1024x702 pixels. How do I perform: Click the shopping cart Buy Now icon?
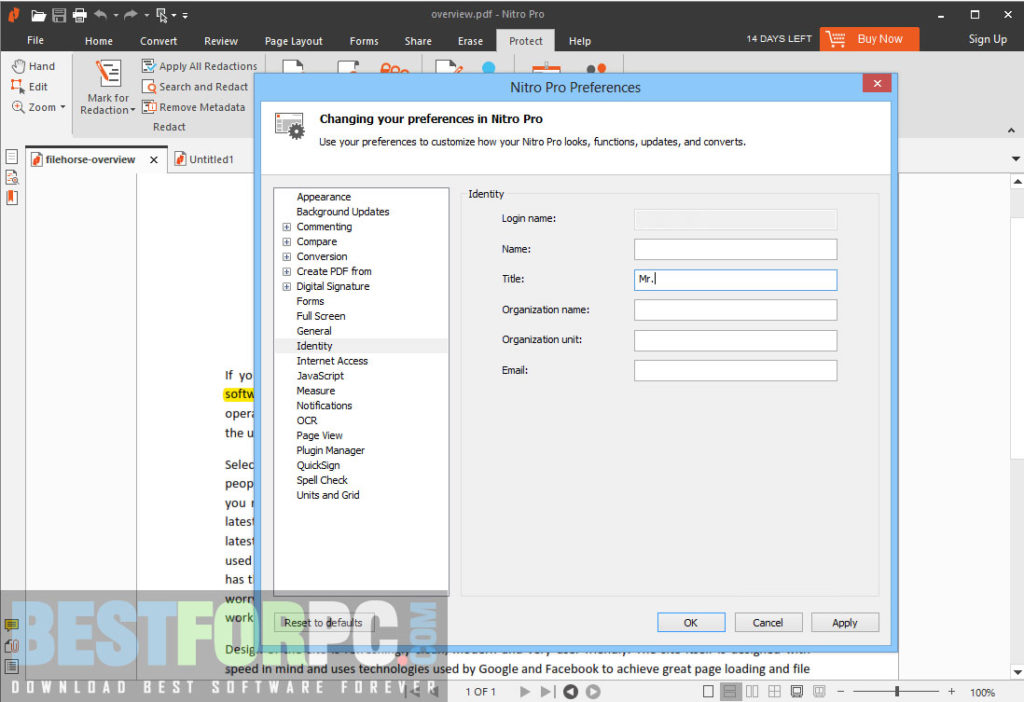point(835,39)
